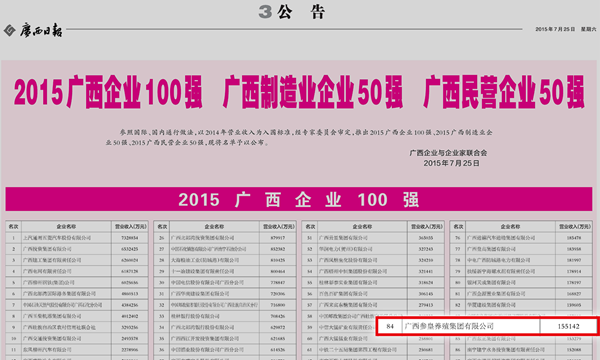Click the revenue value 155142

pyautogui.click(x=568, y=326)
